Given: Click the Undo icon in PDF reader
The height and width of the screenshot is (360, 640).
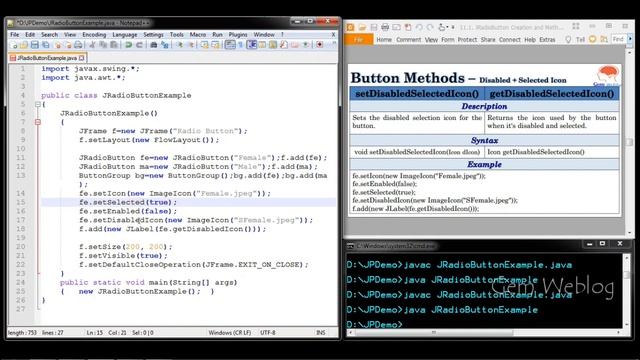Looking at the screenshot, I should click(419, 27).
